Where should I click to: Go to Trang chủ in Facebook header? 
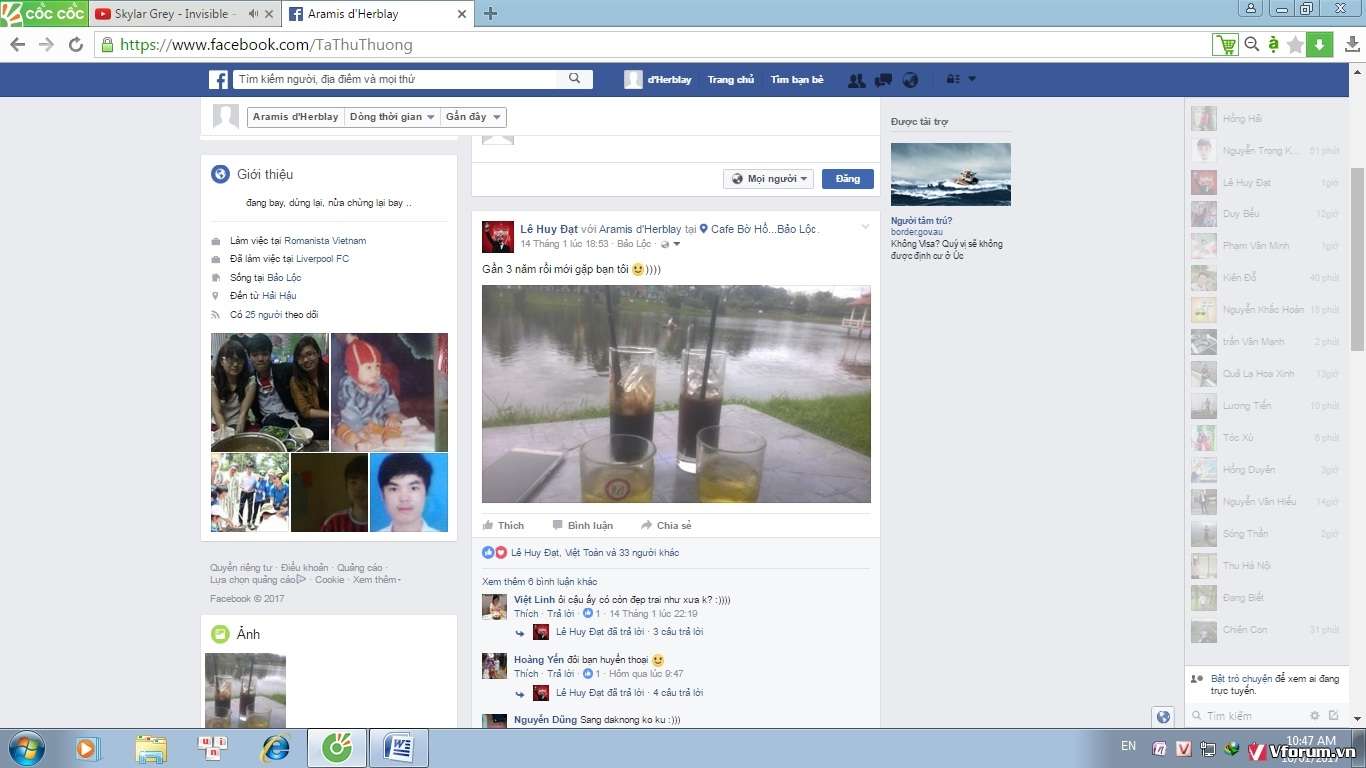730,80
